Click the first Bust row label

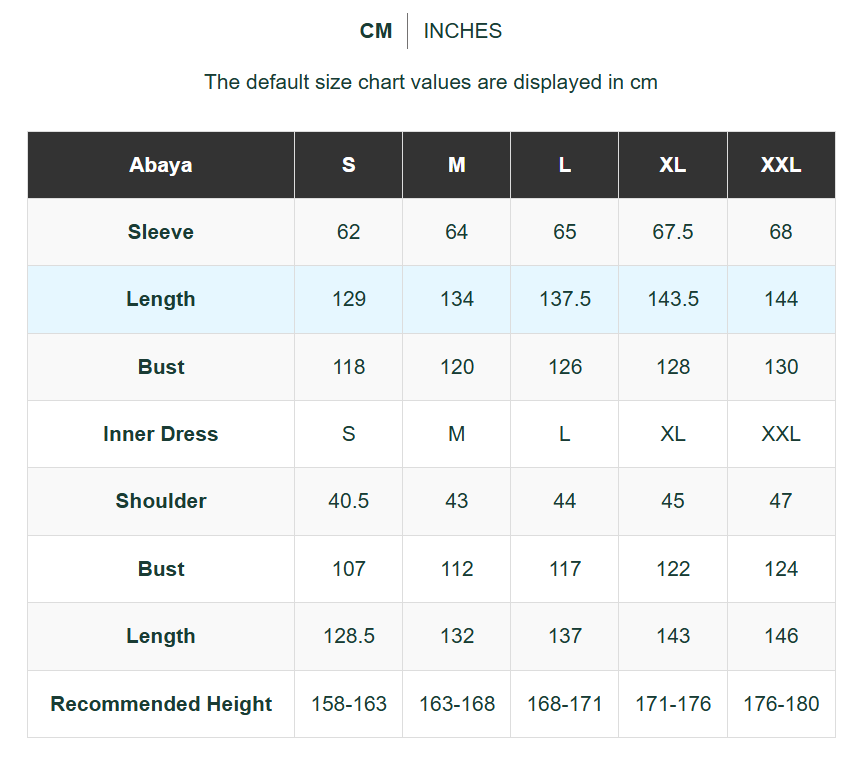coord(160,366)
